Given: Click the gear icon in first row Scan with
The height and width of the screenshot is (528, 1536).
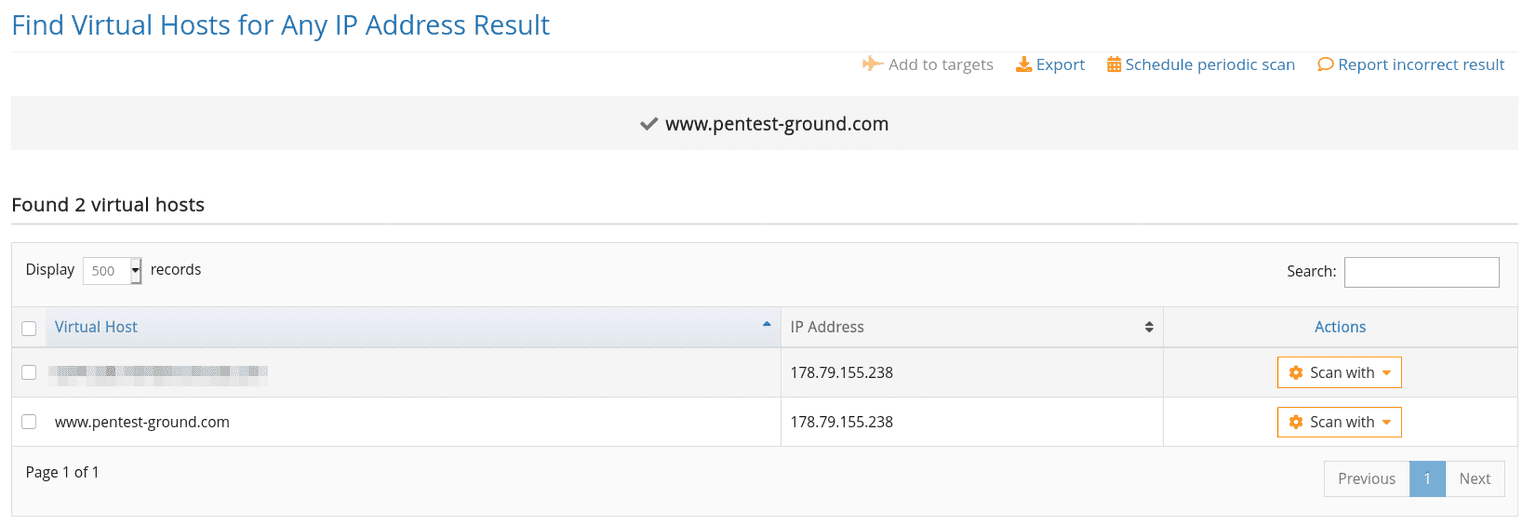Looking at the screenshot, I should pos(1296,373).
